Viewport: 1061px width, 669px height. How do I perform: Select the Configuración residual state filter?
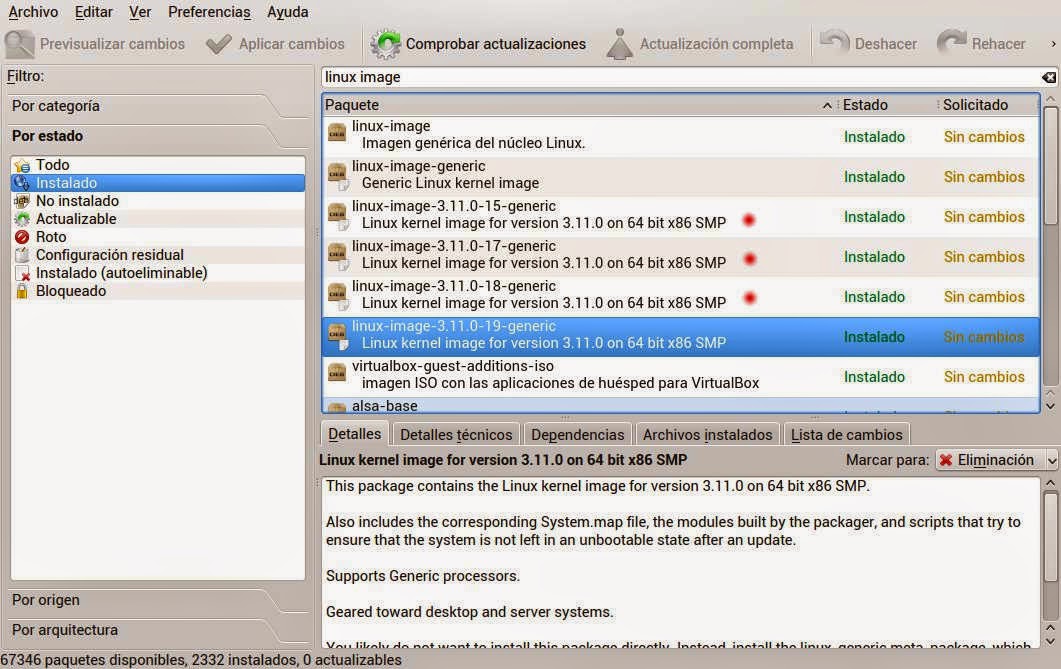[x=158, y=255]
